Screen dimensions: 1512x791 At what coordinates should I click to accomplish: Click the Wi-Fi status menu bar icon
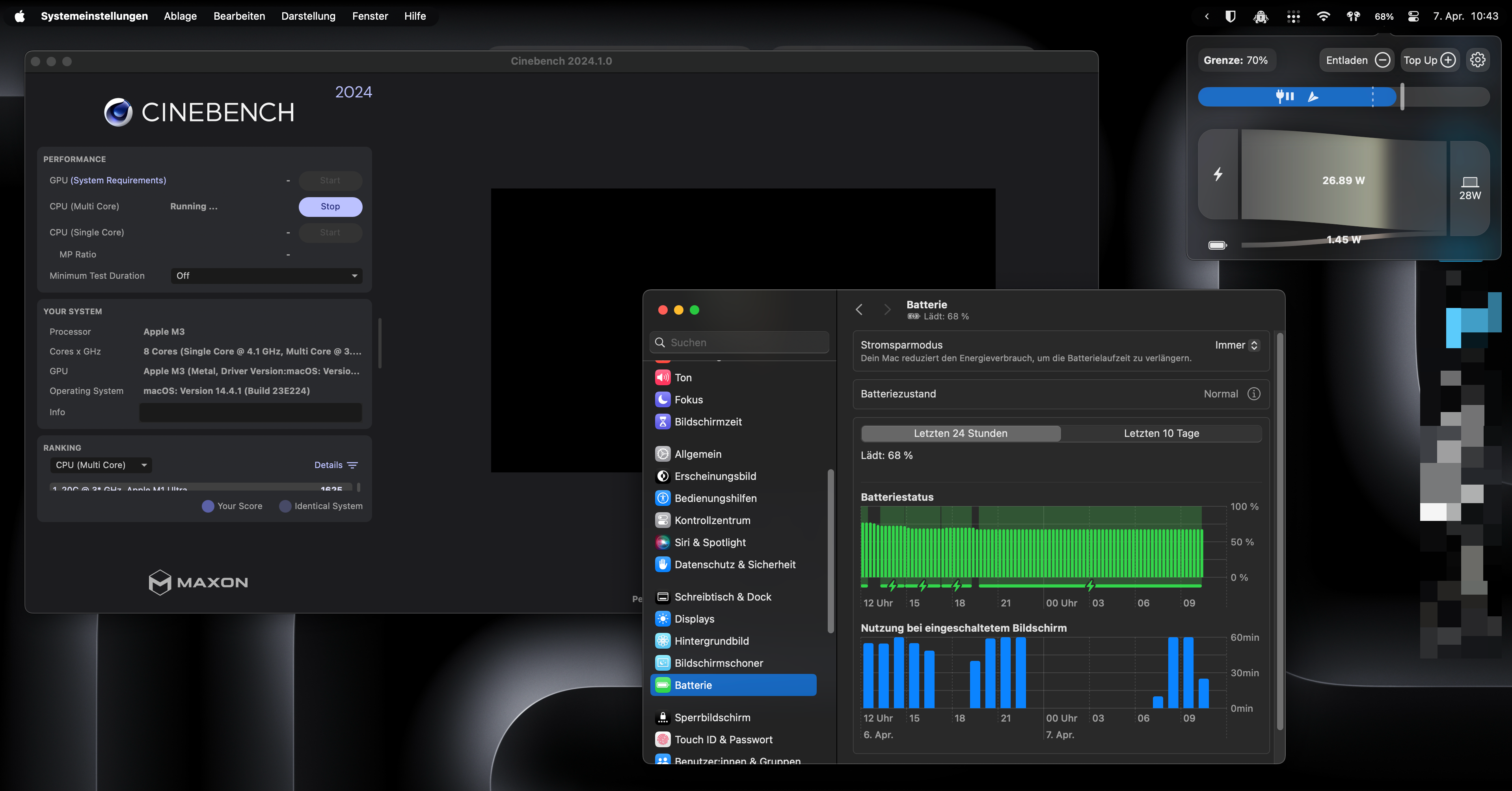click(1323, 17)
